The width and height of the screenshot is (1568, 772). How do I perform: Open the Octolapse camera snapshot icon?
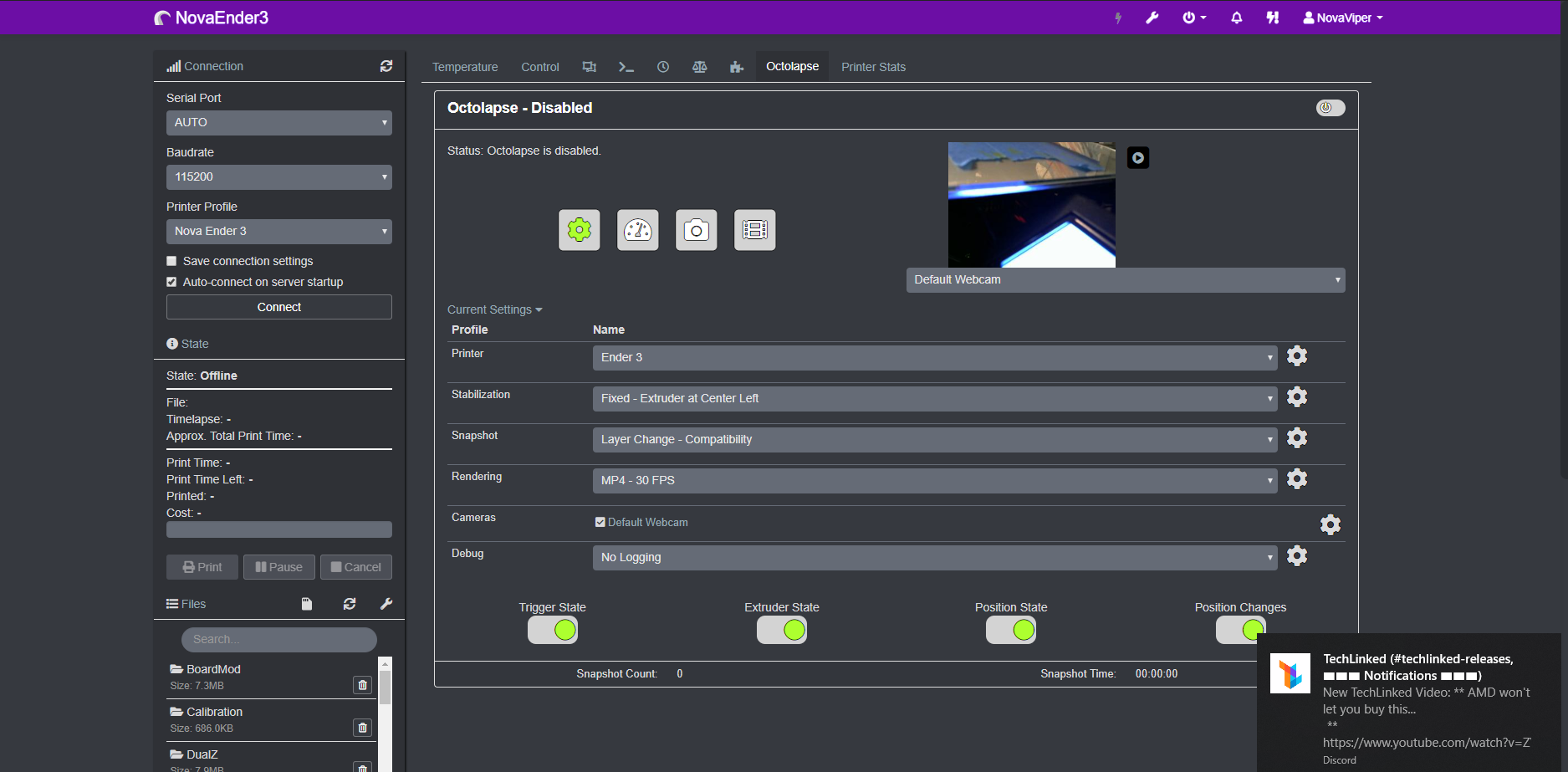tap(696, 230)
